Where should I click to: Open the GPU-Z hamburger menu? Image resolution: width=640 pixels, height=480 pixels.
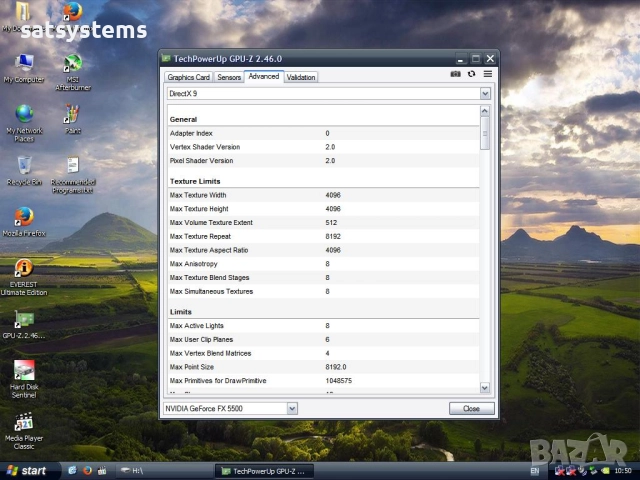[488, 74]
